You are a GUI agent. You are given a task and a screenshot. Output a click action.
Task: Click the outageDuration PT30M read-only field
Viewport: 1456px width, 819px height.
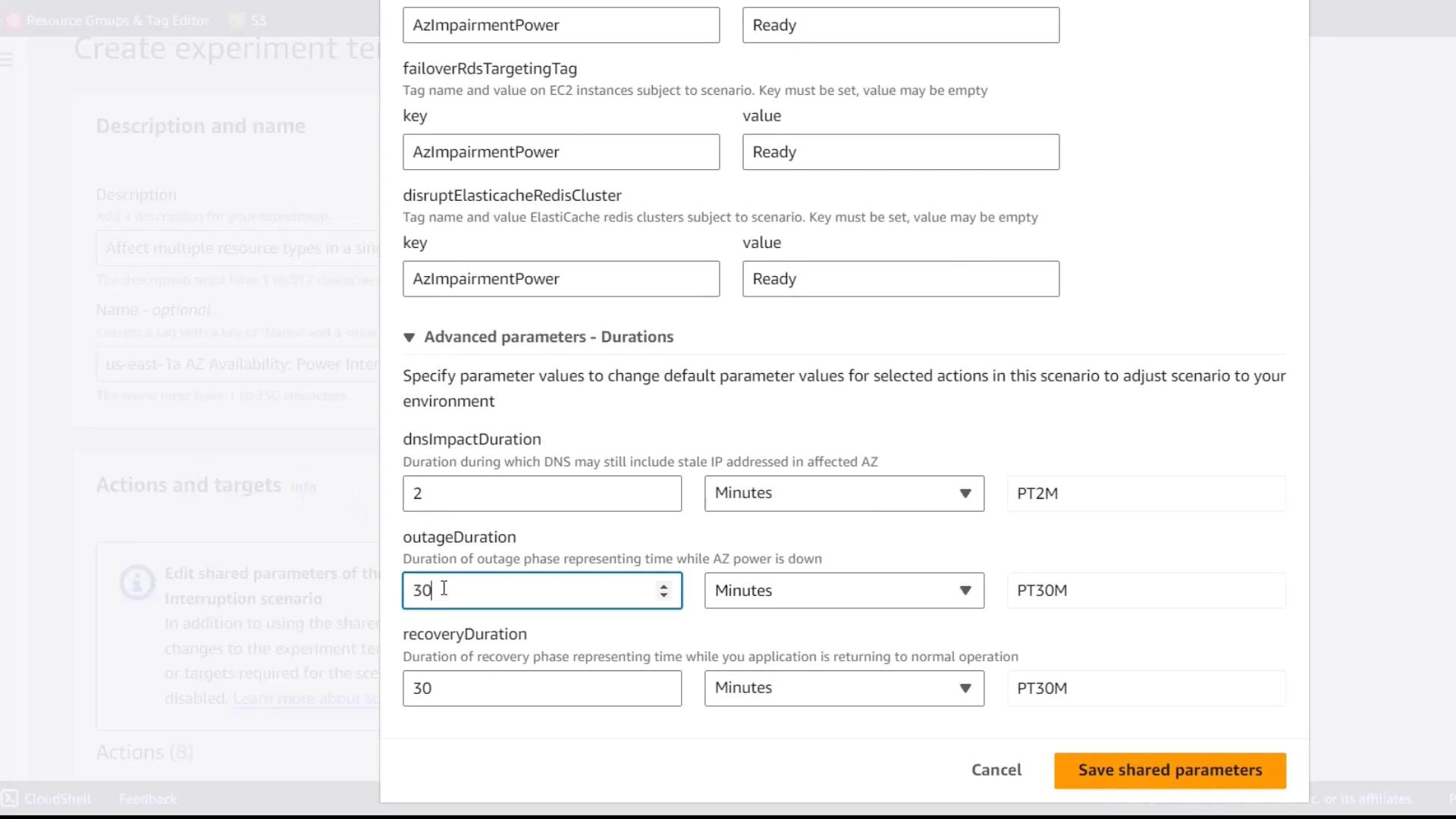click(x=1145, y=591)
